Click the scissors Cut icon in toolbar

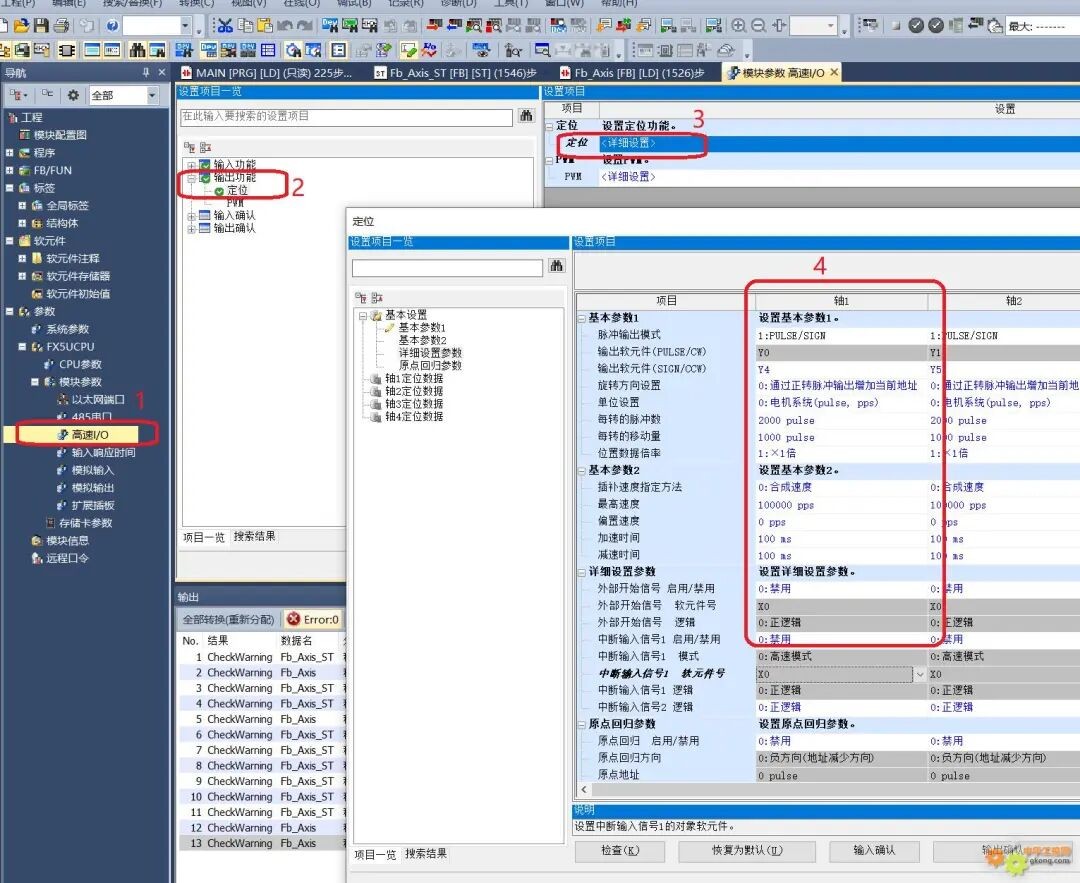(x=225, y=26)
